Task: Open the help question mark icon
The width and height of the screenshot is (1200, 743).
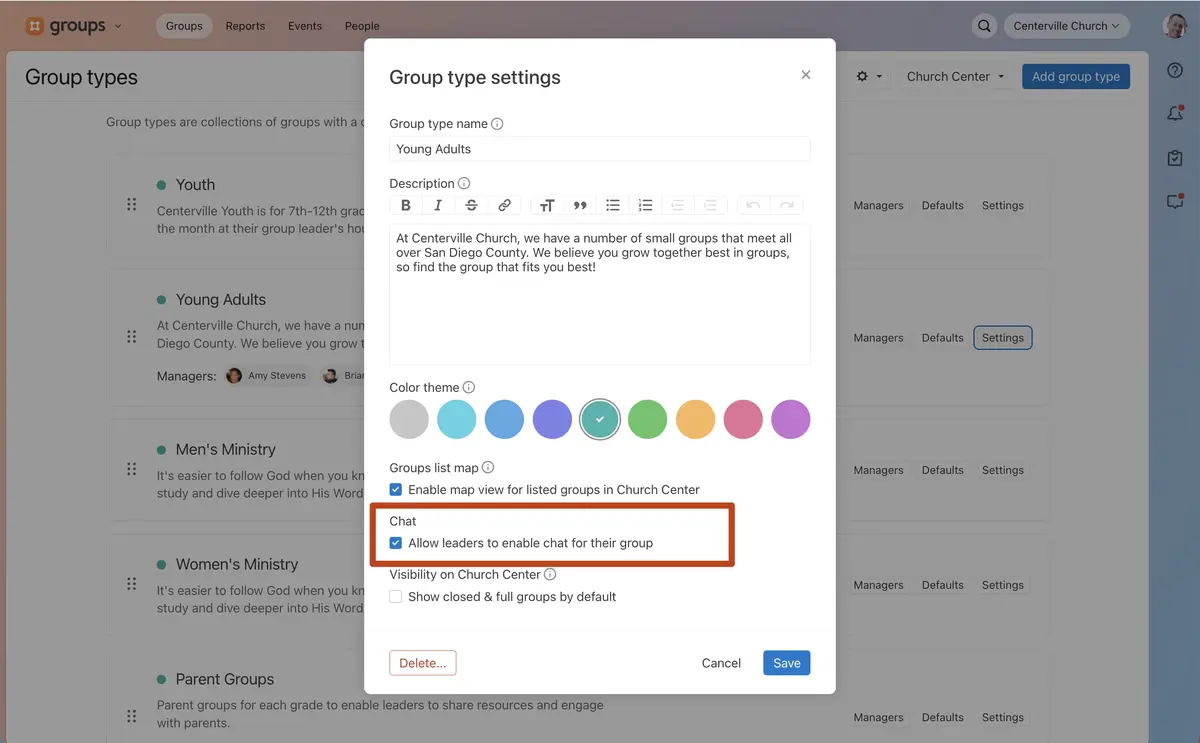Action: click(x=1175, y=70)
